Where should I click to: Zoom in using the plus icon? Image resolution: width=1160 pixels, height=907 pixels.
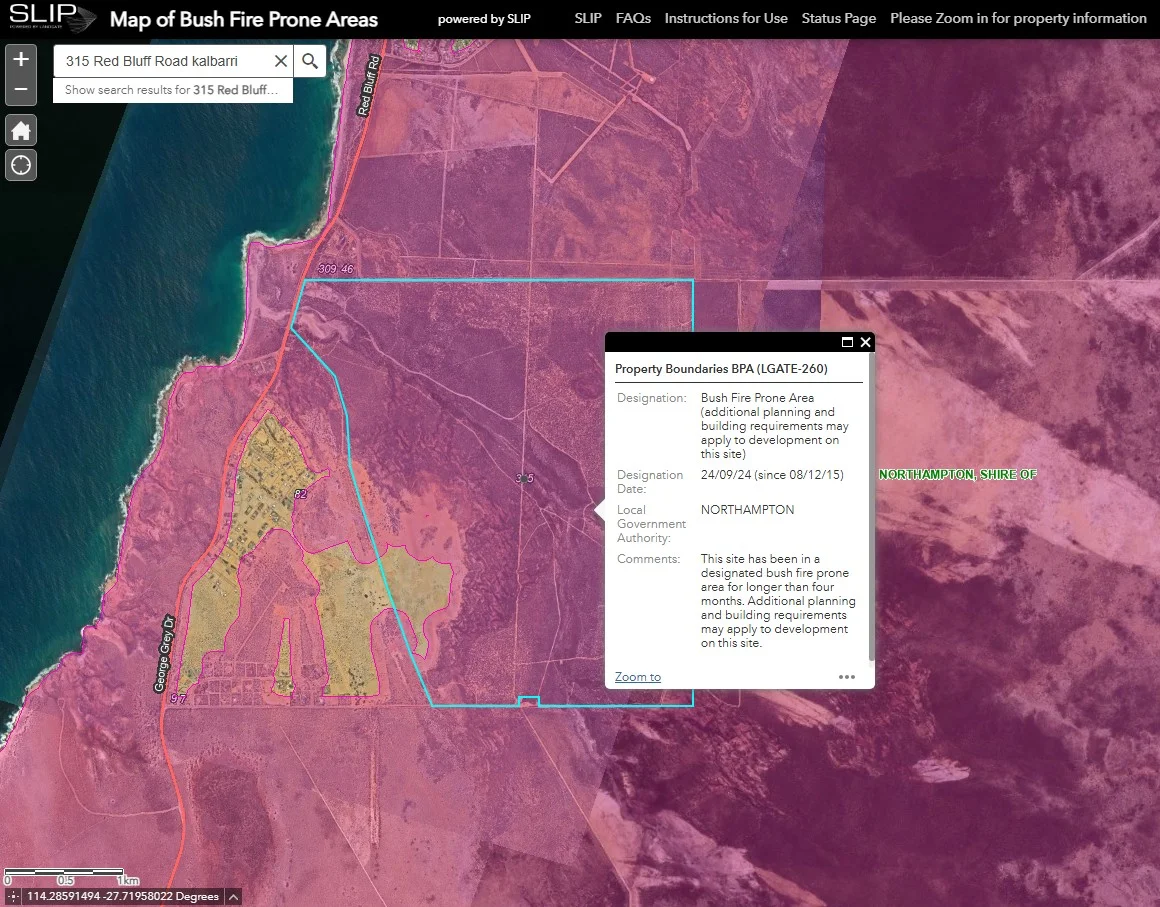pyautogui.click(x=20, y=60)
